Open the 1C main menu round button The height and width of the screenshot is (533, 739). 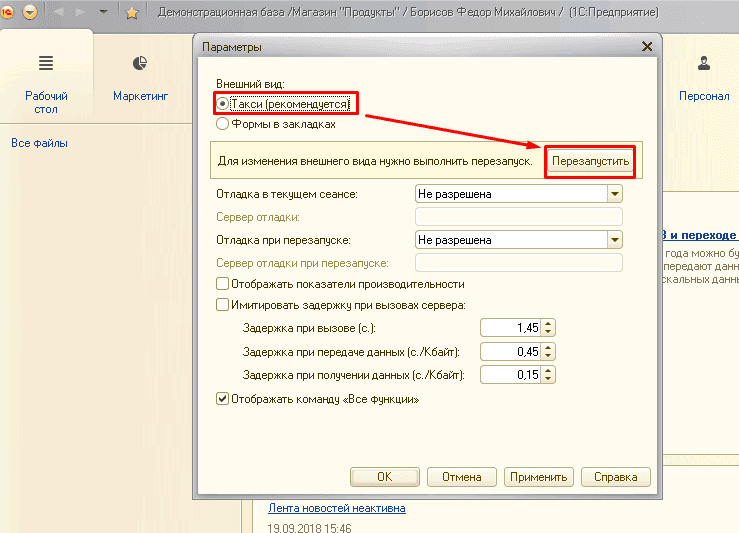(x=30, y=12)
